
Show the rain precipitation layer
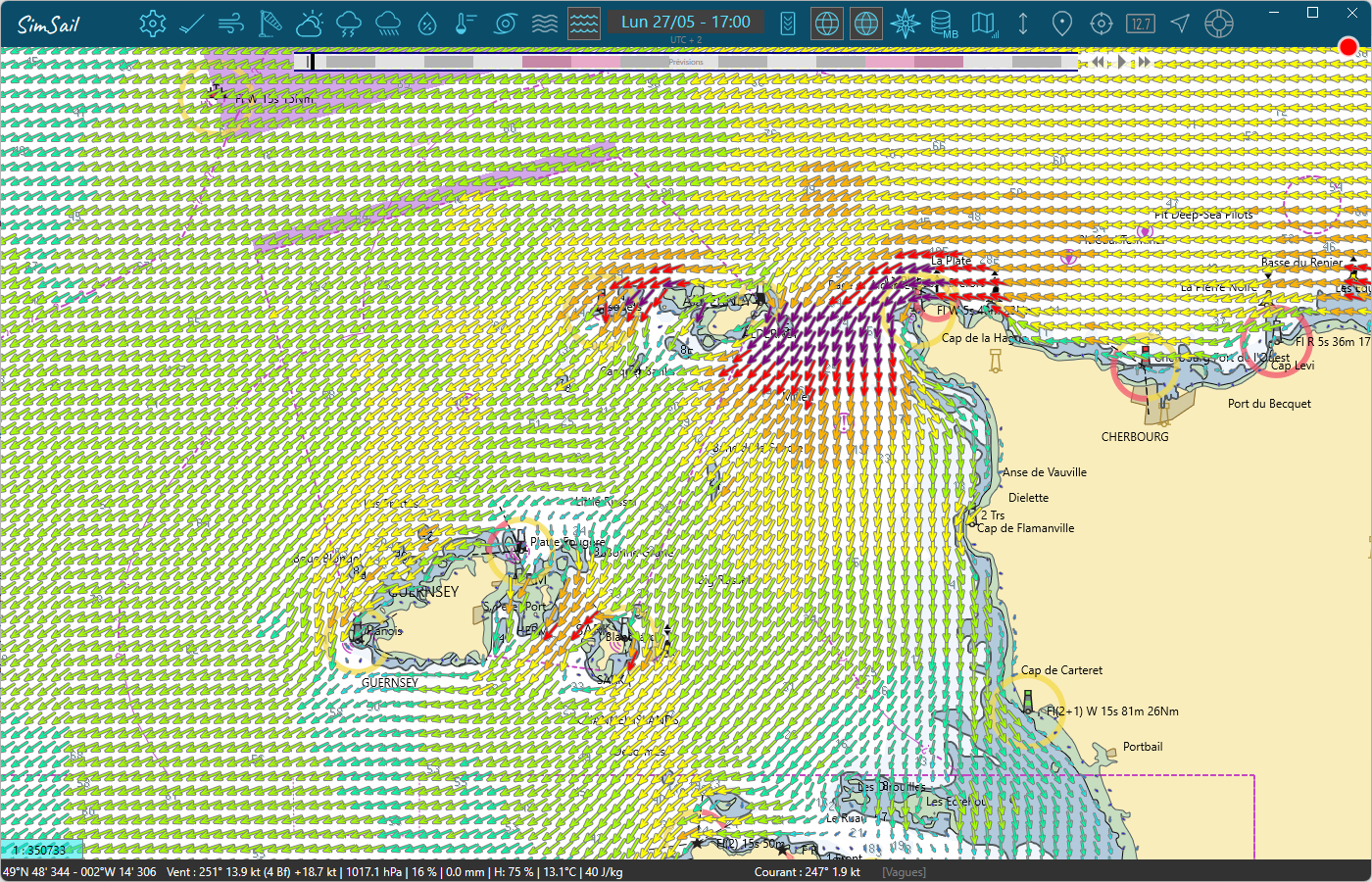coord(388,24)
